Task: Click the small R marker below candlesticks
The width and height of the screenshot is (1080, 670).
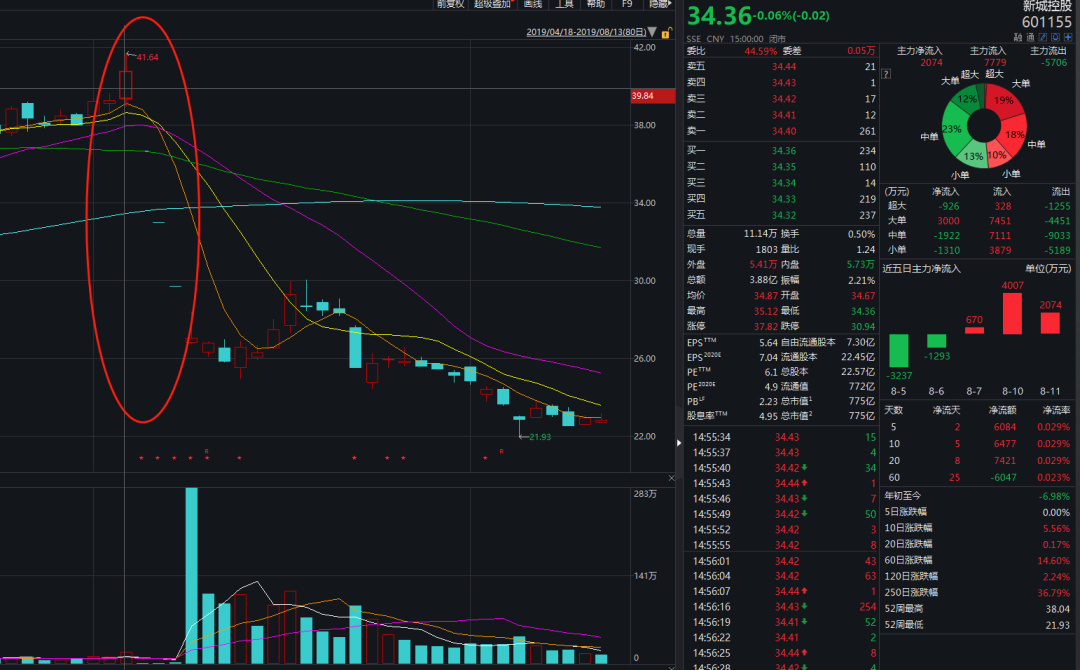Action: point(206,451)
